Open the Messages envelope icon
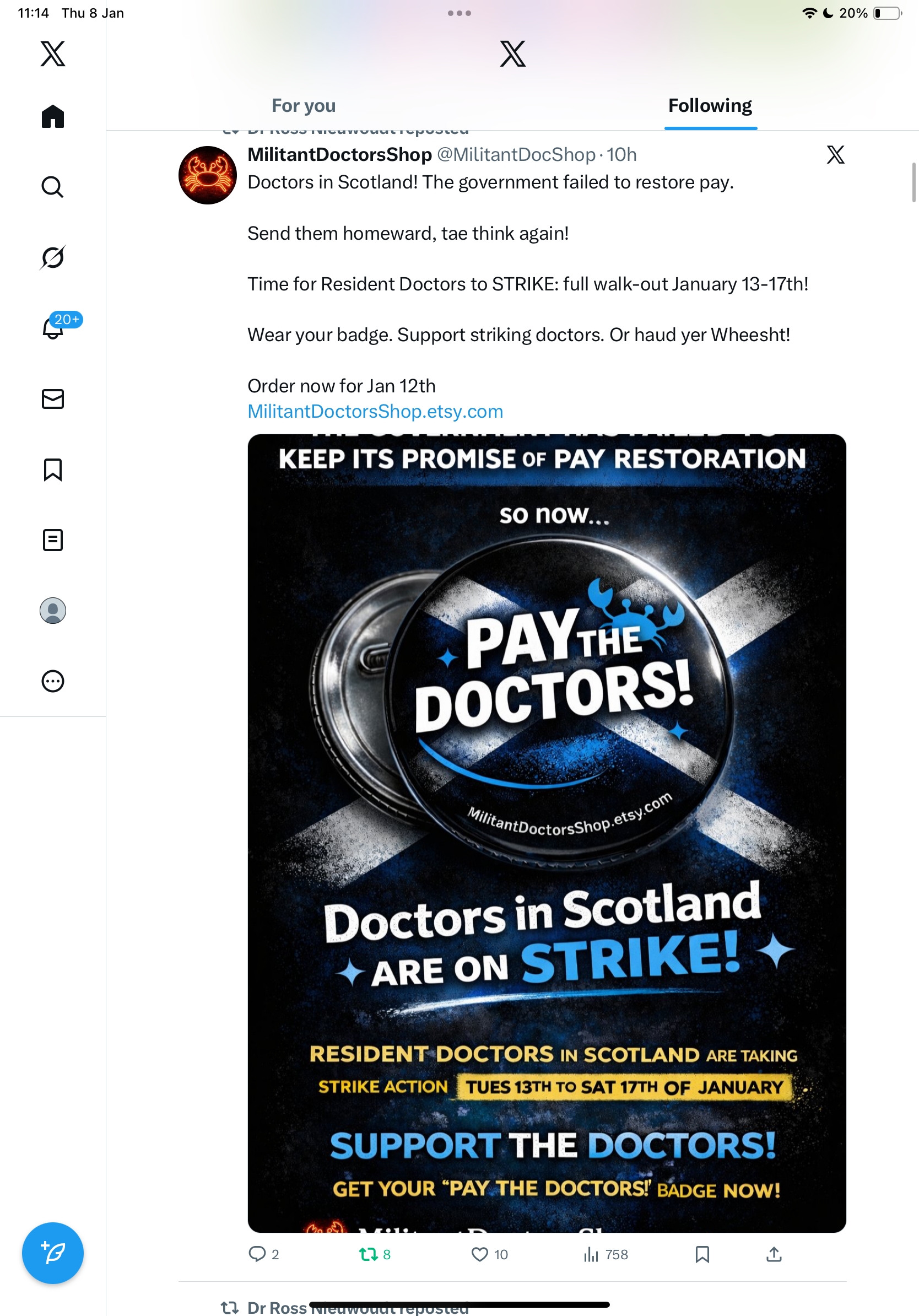Viewport: 919px width, 1316px height. pos(53,399)
